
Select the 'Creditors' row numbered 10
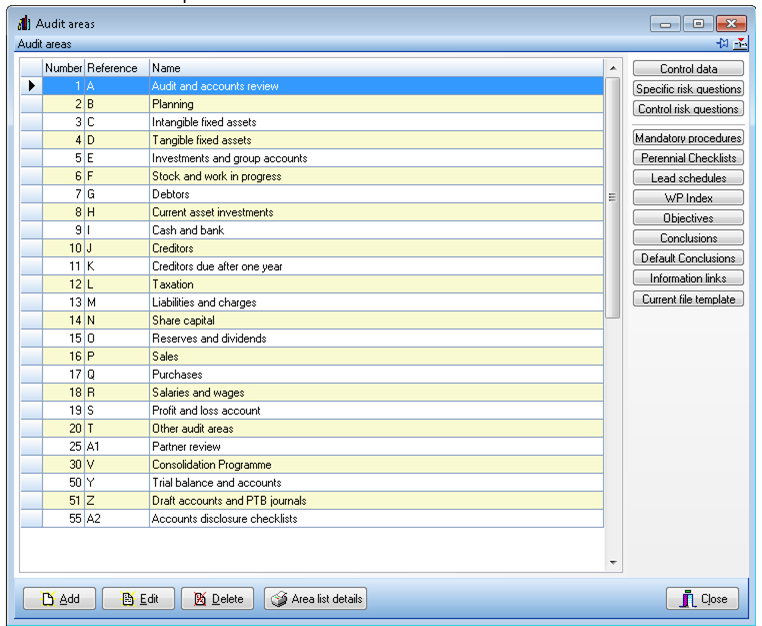click(x=312, y=248)
